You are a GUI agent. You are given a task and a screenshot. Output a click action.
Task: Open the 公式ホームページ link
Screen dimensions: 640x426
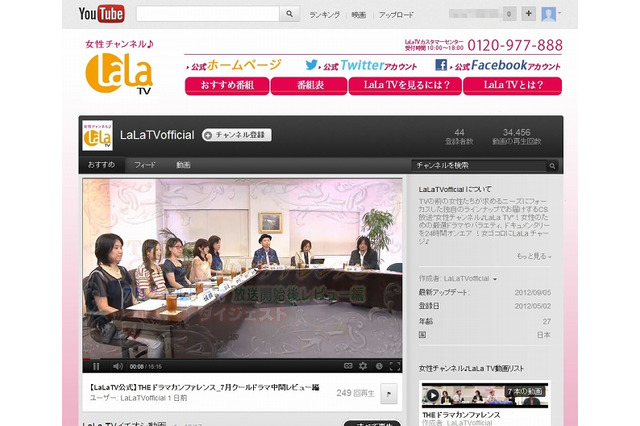pos(234,65)
